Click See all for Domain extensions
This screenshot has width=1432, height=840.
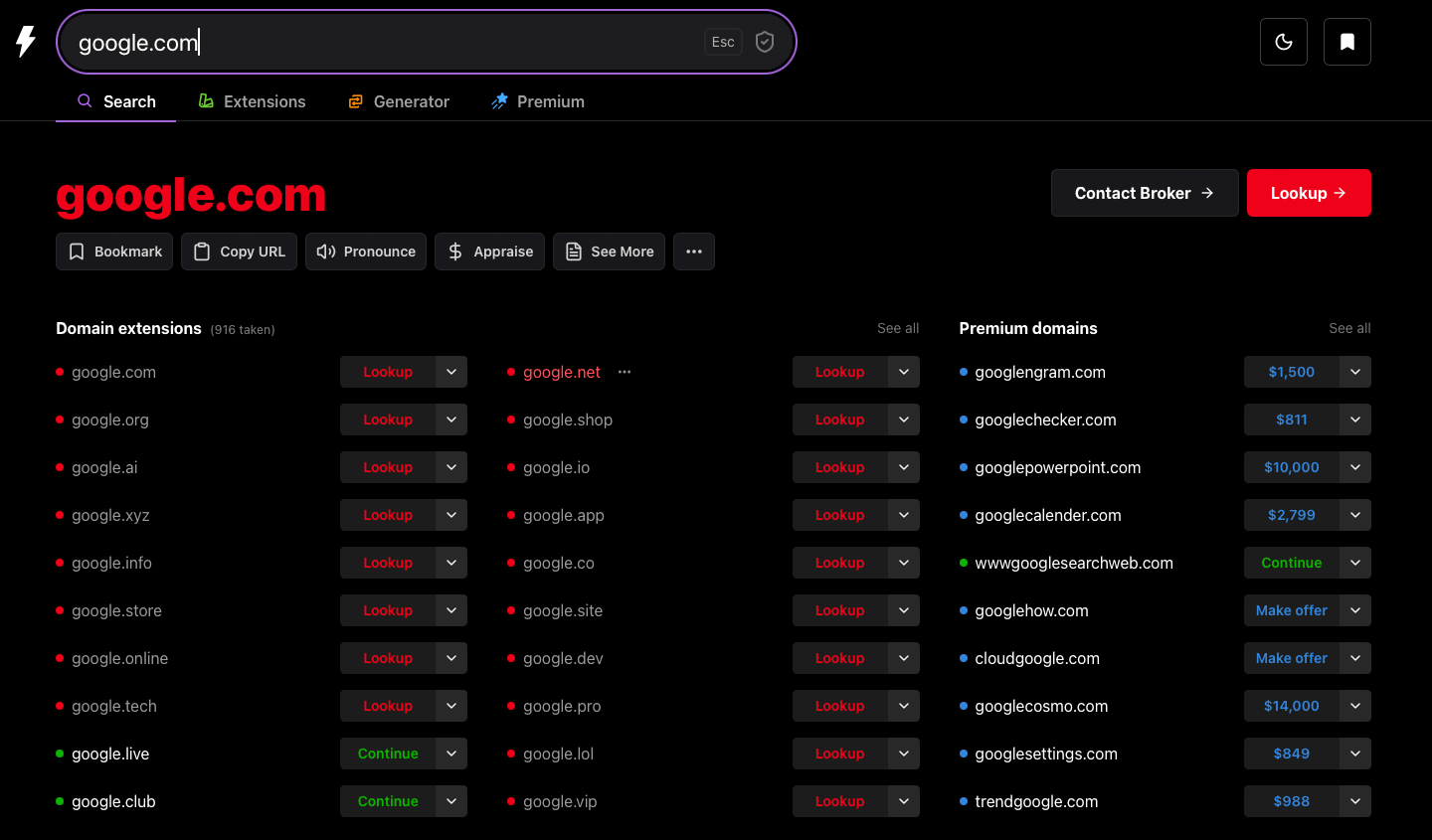[x=898, y=328]
